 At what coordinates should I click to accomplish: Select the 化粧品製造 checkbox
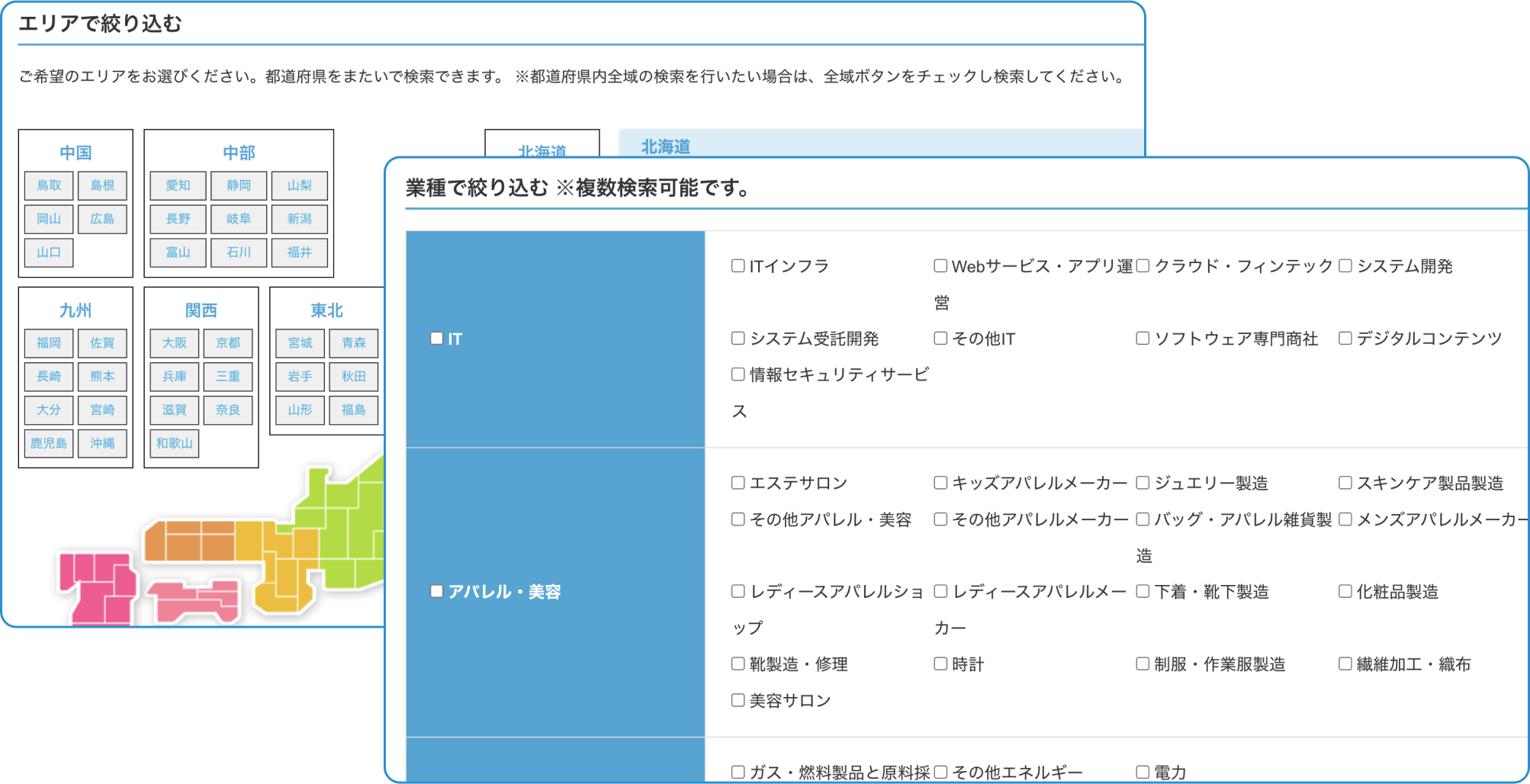(1345, 591)
